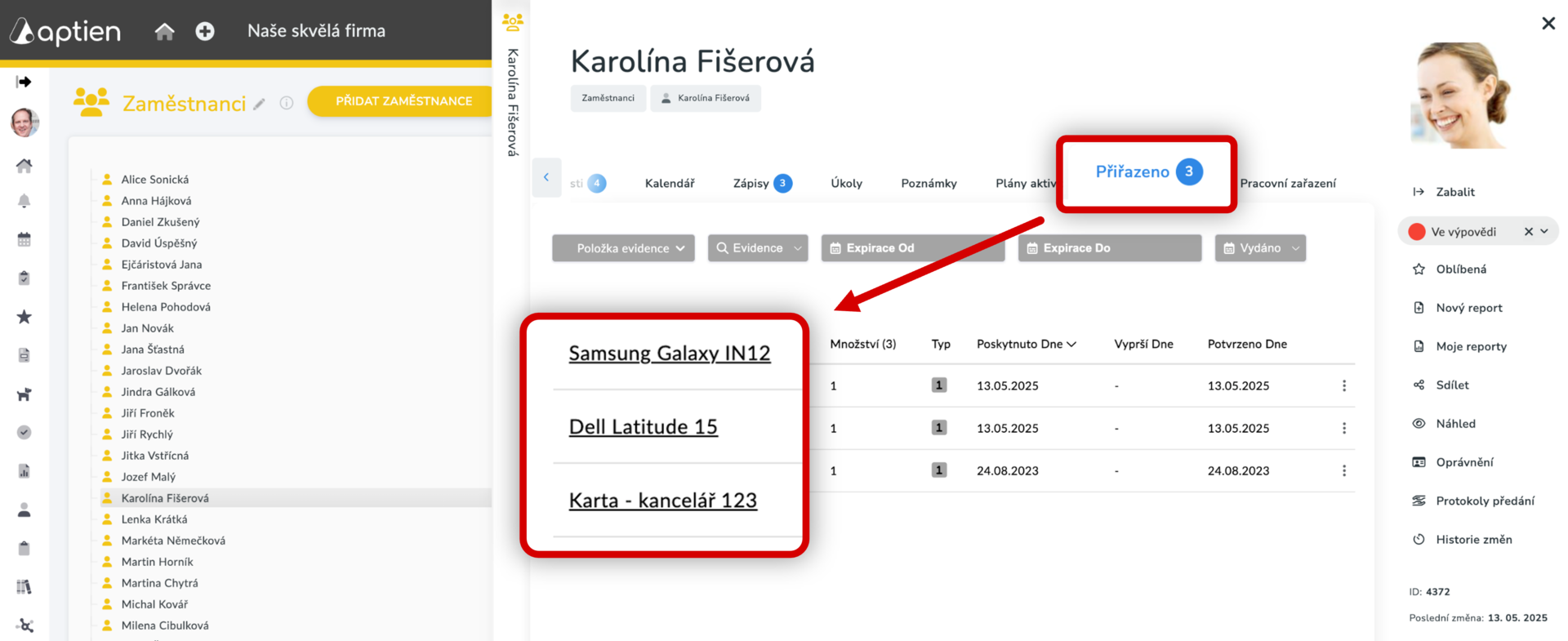This screenshot has height=641, width=1568.
Task: Open the favorites star in sidebar
Action: (24, 316)
